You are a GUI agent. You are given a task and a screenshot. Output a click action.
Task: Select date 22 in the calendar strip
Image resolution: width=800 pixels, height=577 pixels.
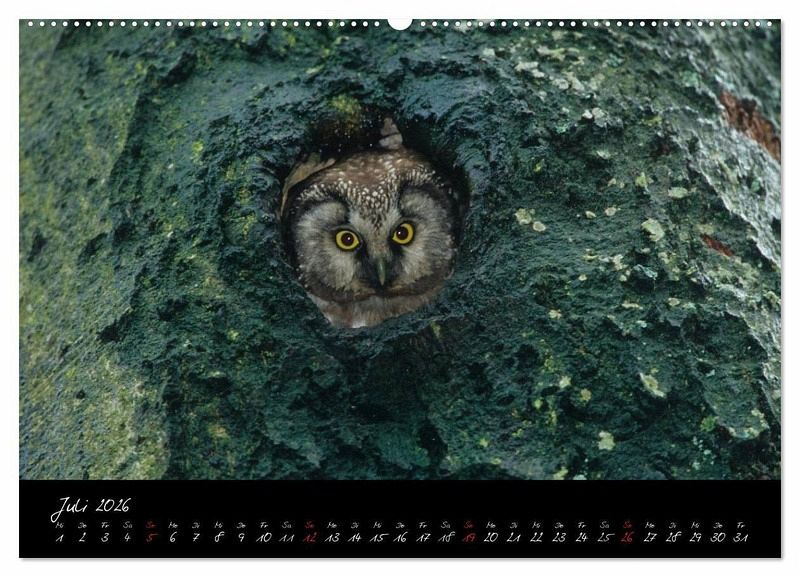[x=536, y=537]
